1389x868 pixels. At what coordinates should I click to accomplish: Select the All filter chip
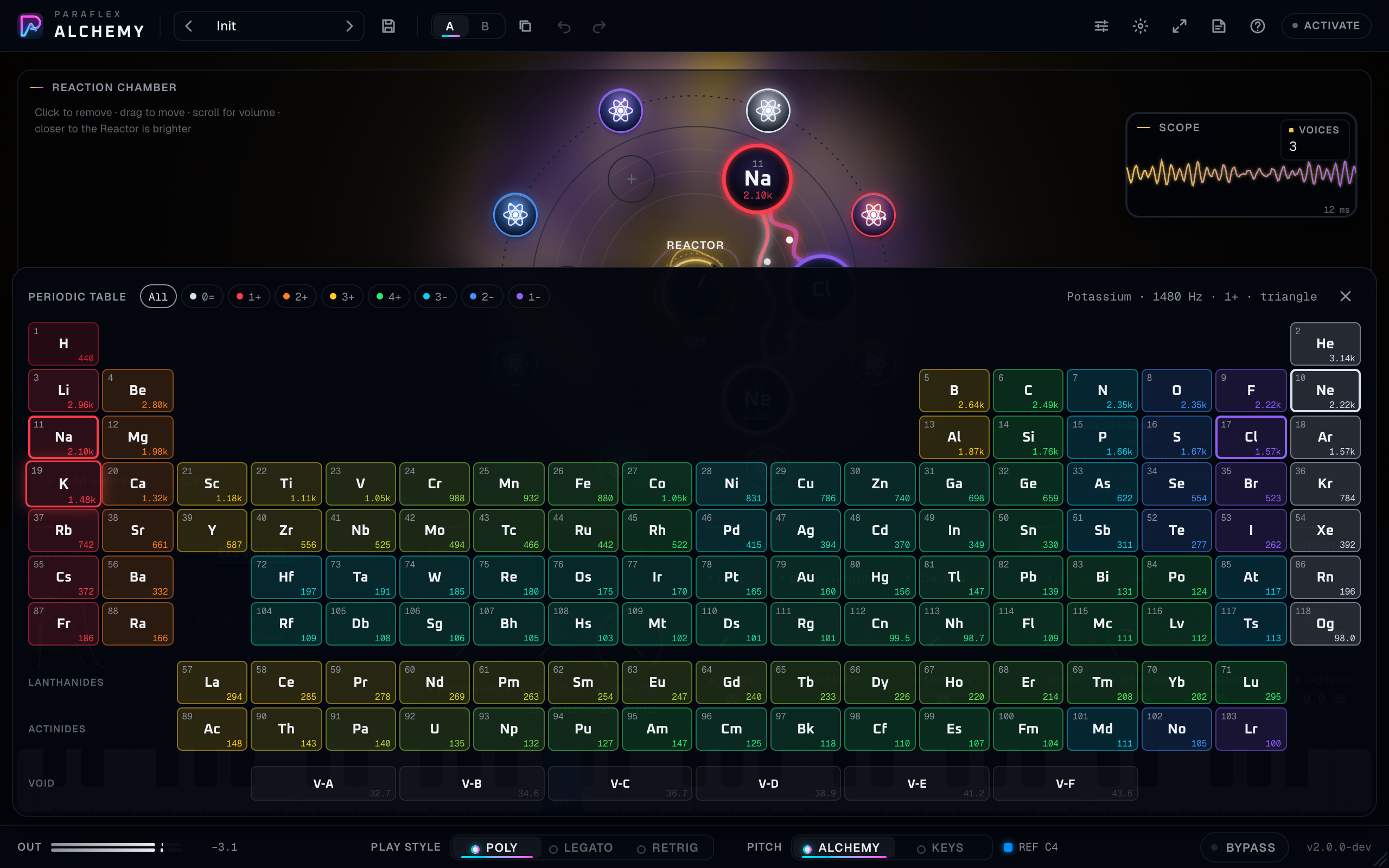[158, 297]
